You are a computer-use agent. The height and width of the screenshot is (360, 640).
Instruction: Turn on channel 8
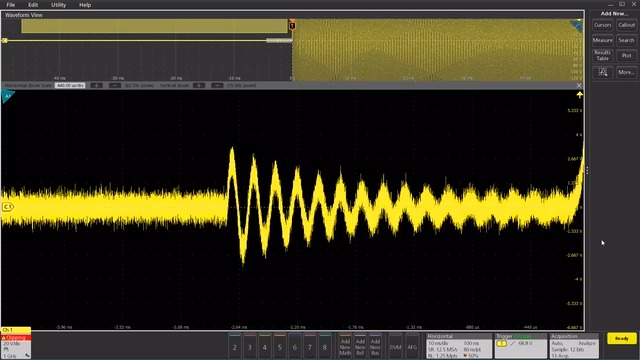coord(325,347)
